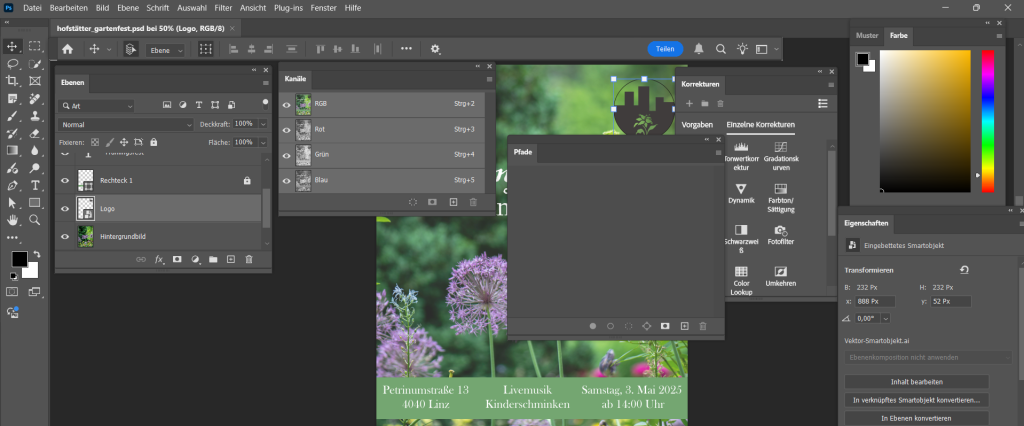Add a layer style via fx icon
The width and height of the screenshot is (1024, 426).
[159, 259]
